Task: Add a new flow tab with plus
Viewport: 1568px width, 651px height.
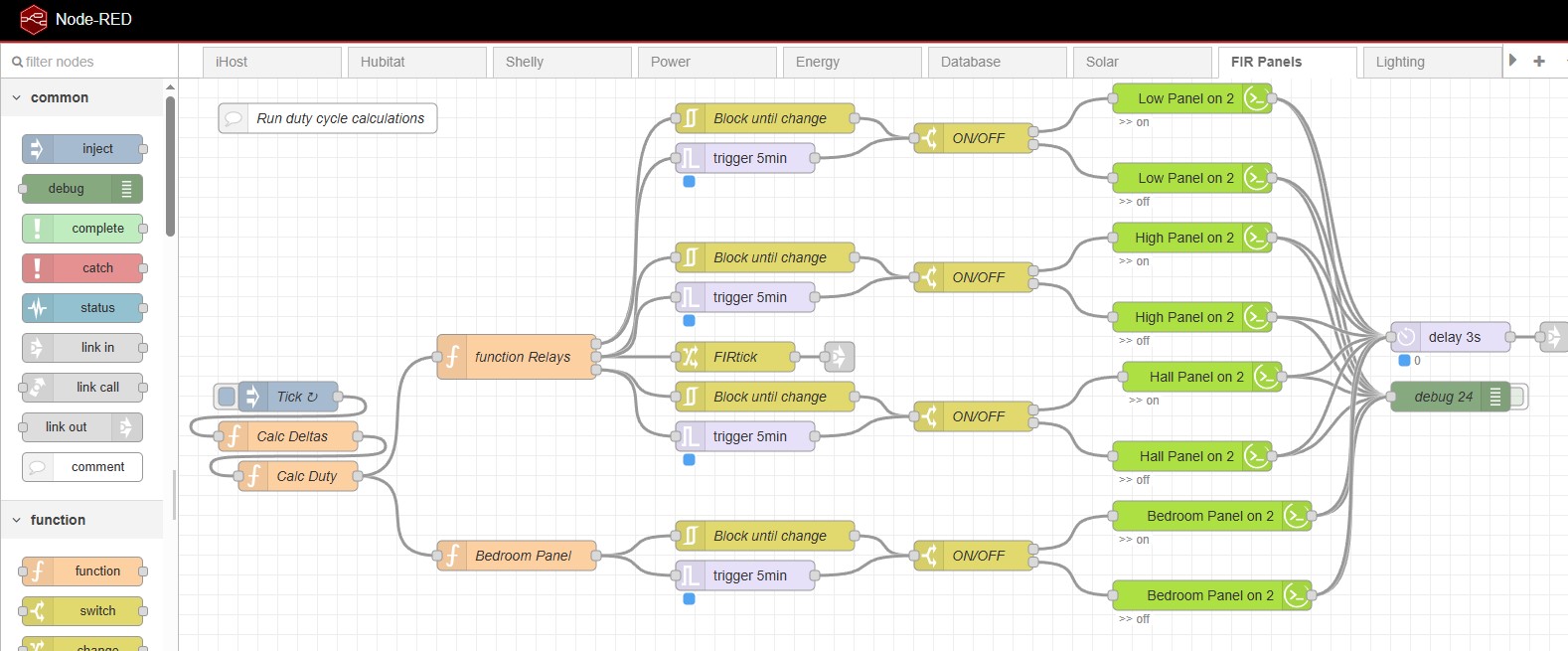Action: (1539, 61)
